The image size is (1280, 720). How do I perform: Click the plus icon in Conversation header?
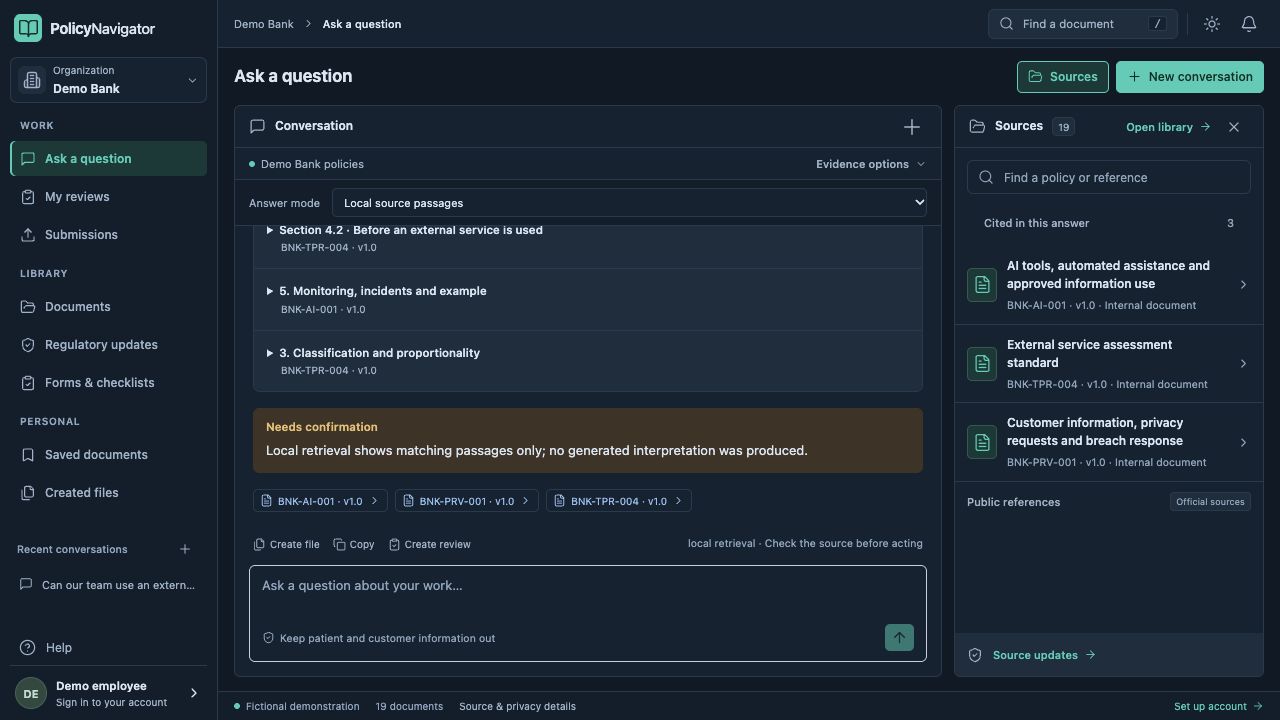(912, 127)
